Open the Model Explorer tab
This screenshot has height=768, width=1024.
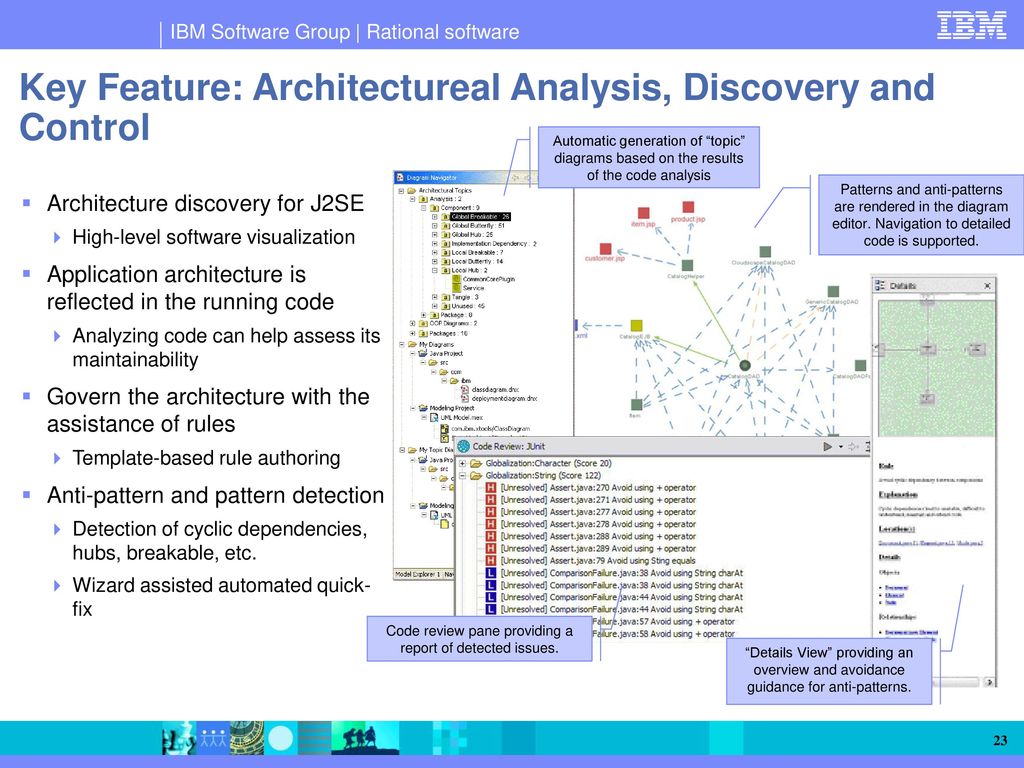(x=417, y=574)
